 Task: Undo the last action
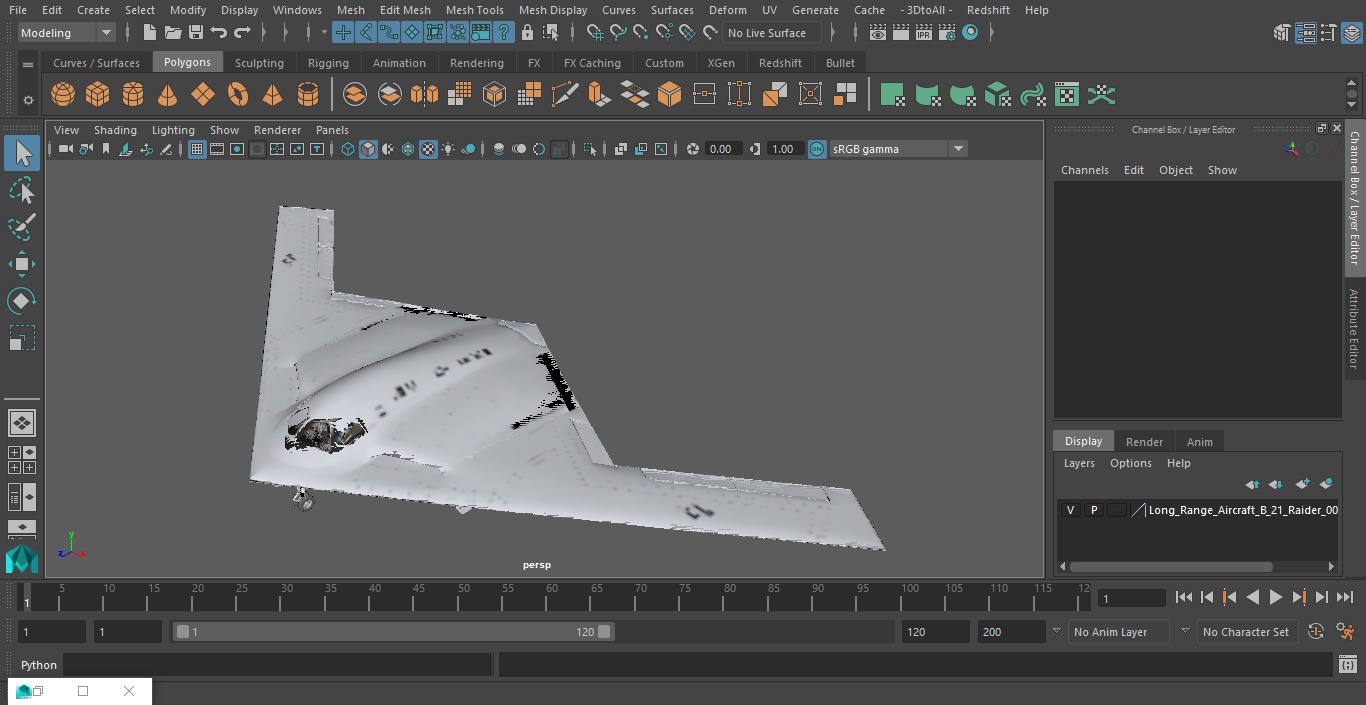coord(219,33)
